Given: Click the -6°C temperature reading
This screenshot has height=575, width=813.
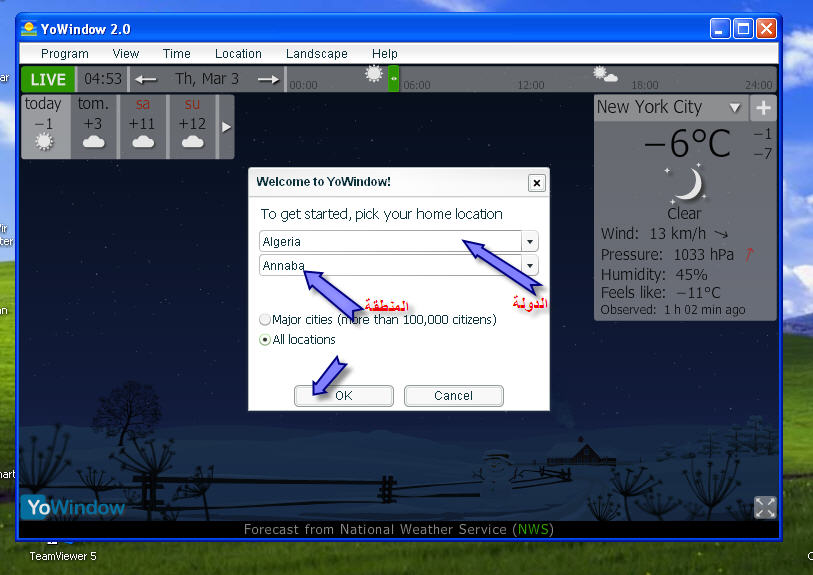Looking at the screenshot, I should click(x=687, y=143).
